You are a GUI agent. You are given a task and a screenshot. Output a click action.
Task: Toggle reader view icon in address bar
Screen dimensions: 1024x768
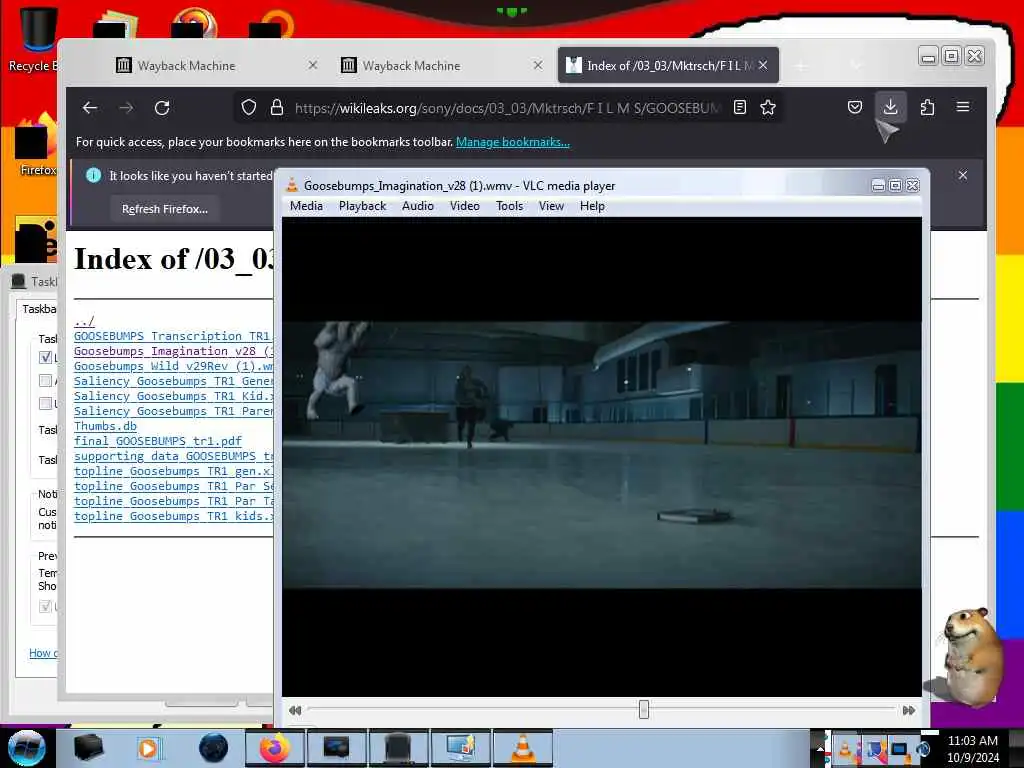click(x=740, y=107)
